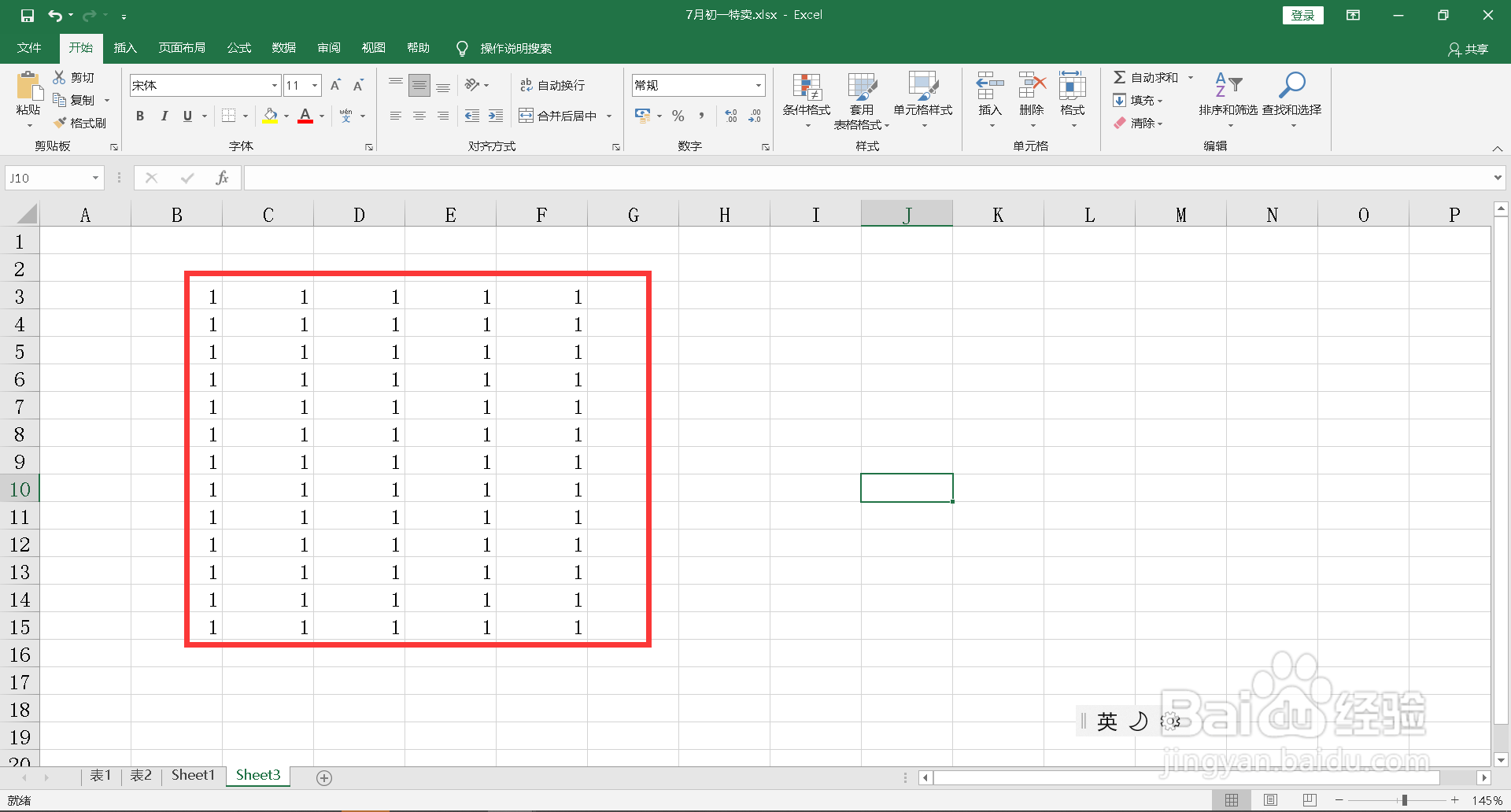1511x812 pixels.
Task: Toggle middle vertical alignment
Action: 419,85
